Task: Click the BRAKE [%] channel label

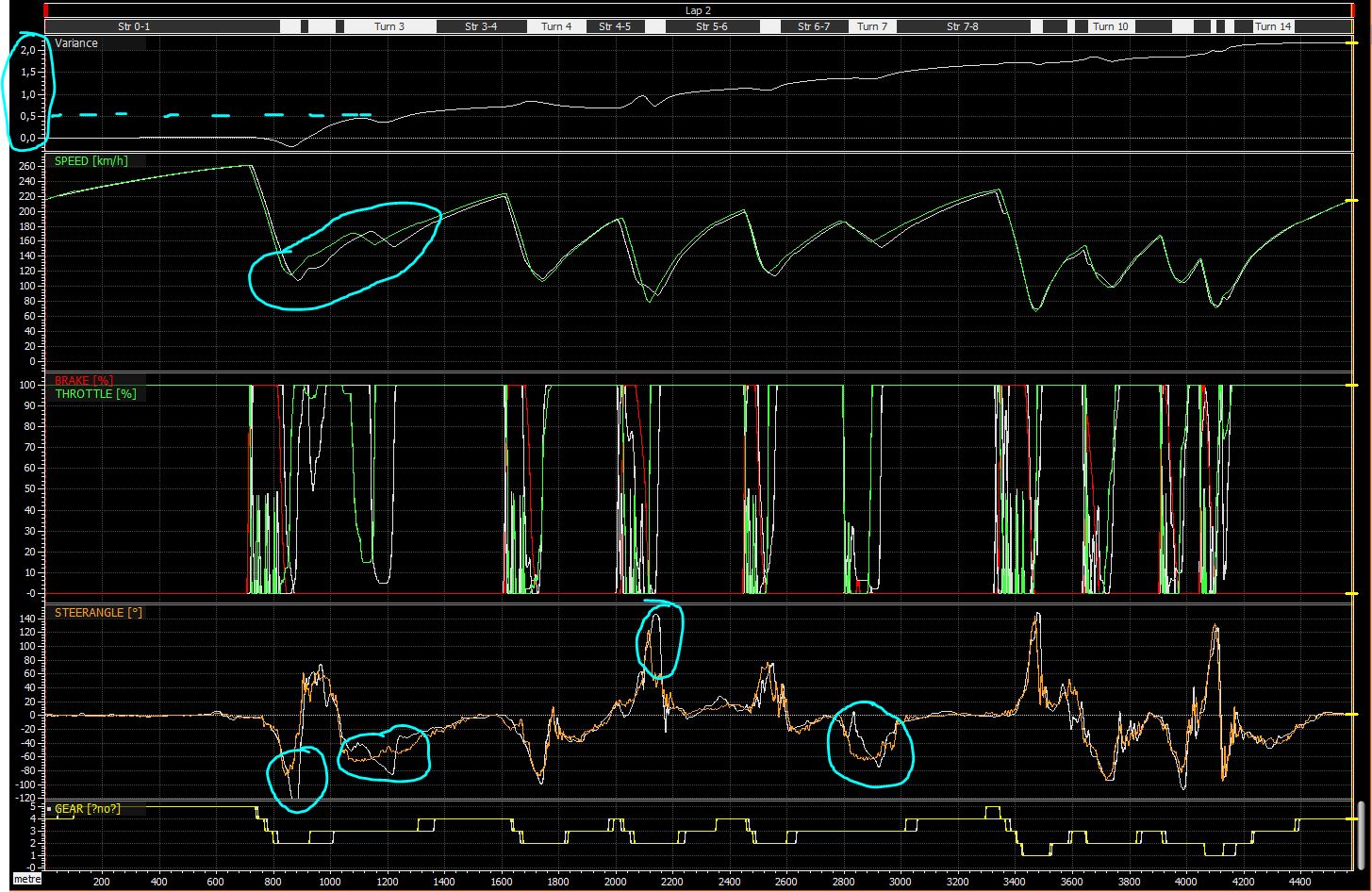Action: click(x=84, y=381)
